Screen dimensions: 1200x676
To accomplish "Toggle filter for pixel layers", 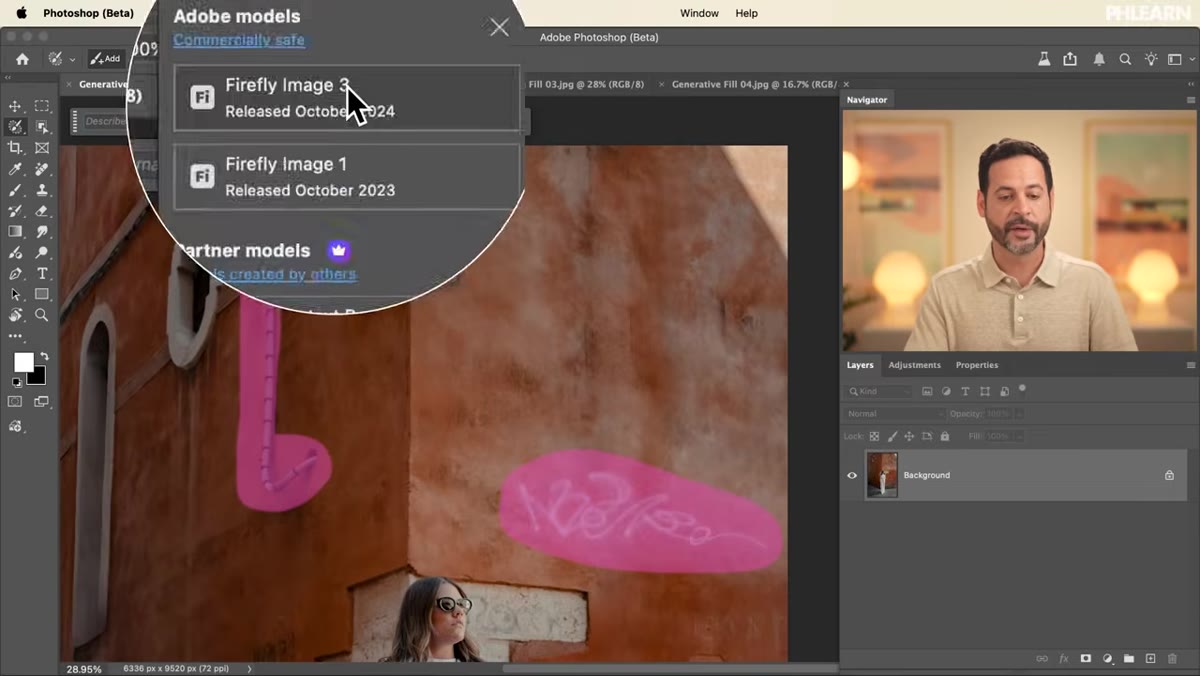I will click(x=927, y=391).
